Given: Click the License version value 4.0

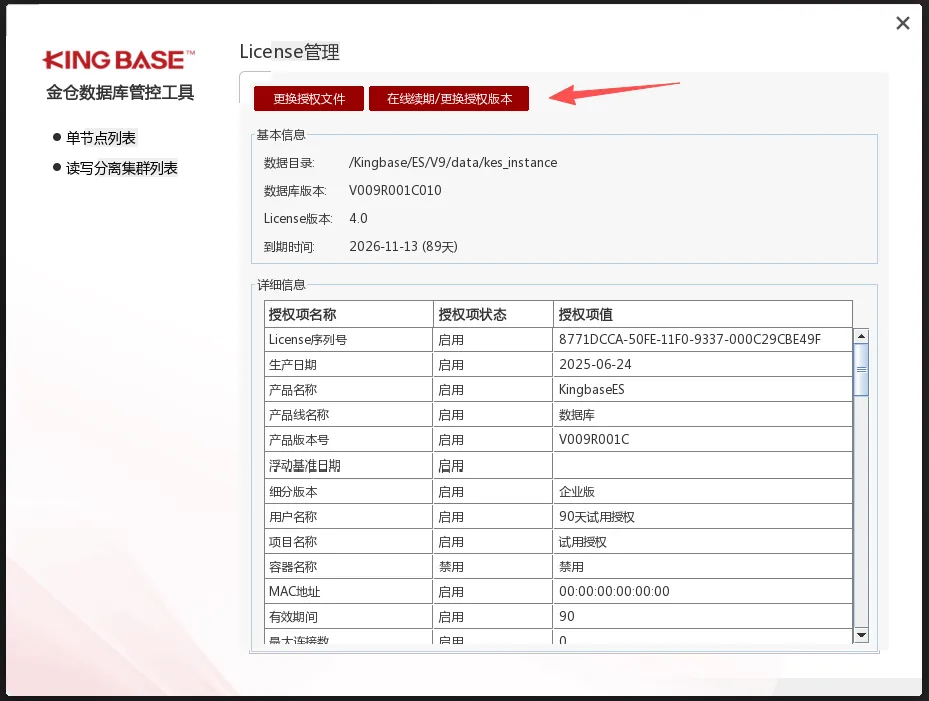Looking at the screenshot, I should 358,218.
